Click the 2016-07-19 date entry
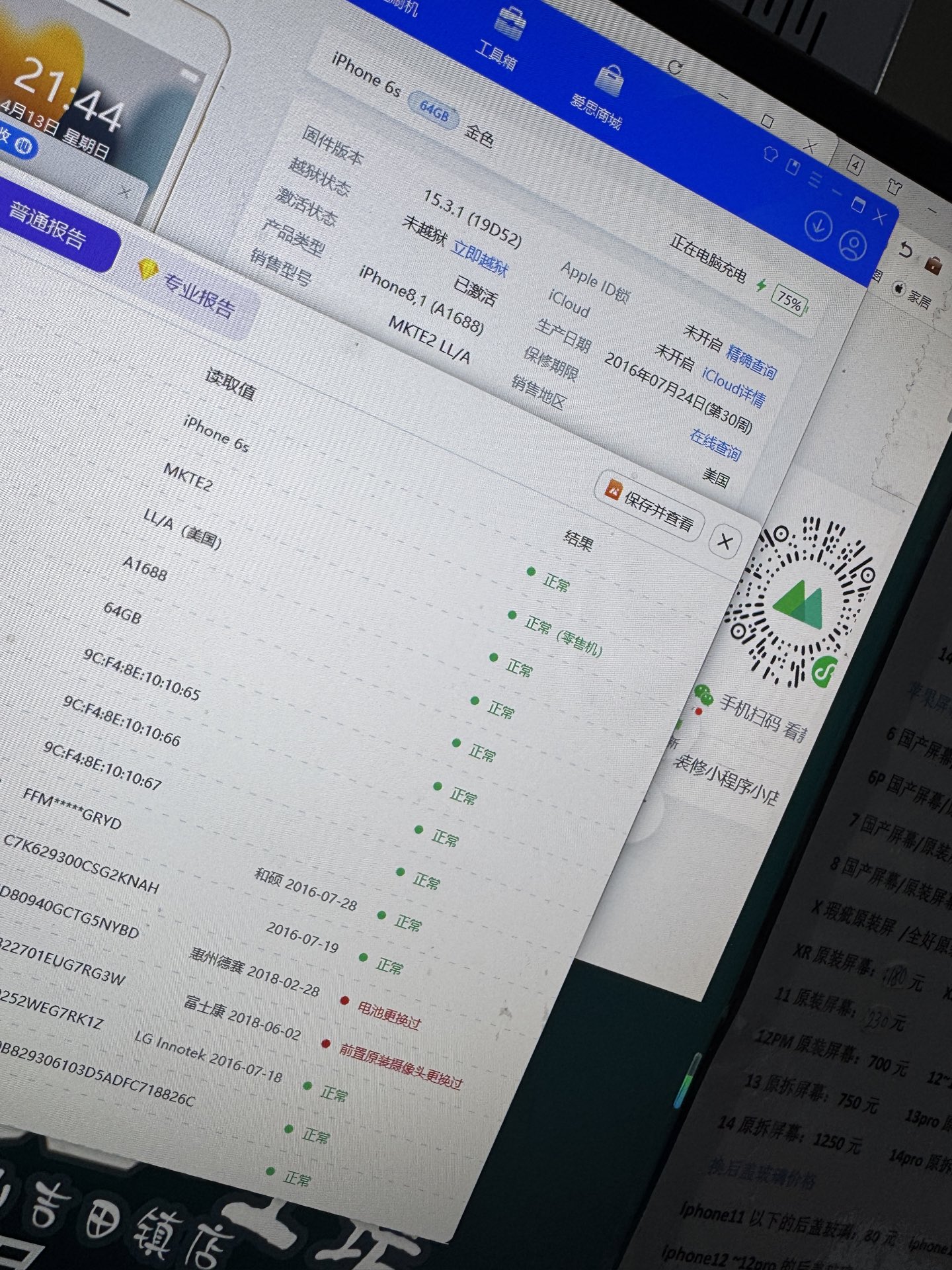Image resolution: width=952 pixels, height=1270 pixels. click(303, 937)
